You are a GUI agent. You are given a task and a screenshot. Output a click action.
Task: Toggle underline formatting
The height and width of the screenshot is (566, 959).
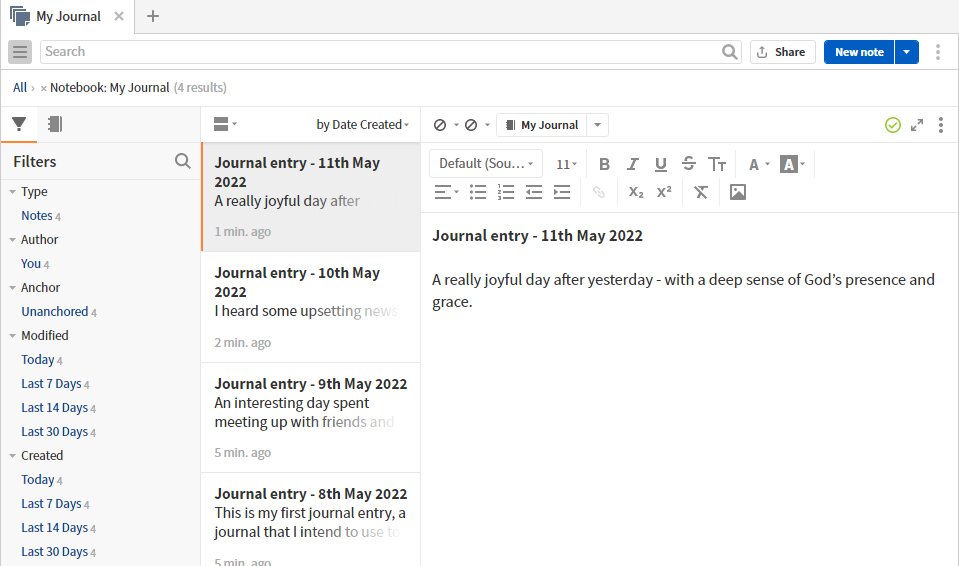[x=661, y=164]
